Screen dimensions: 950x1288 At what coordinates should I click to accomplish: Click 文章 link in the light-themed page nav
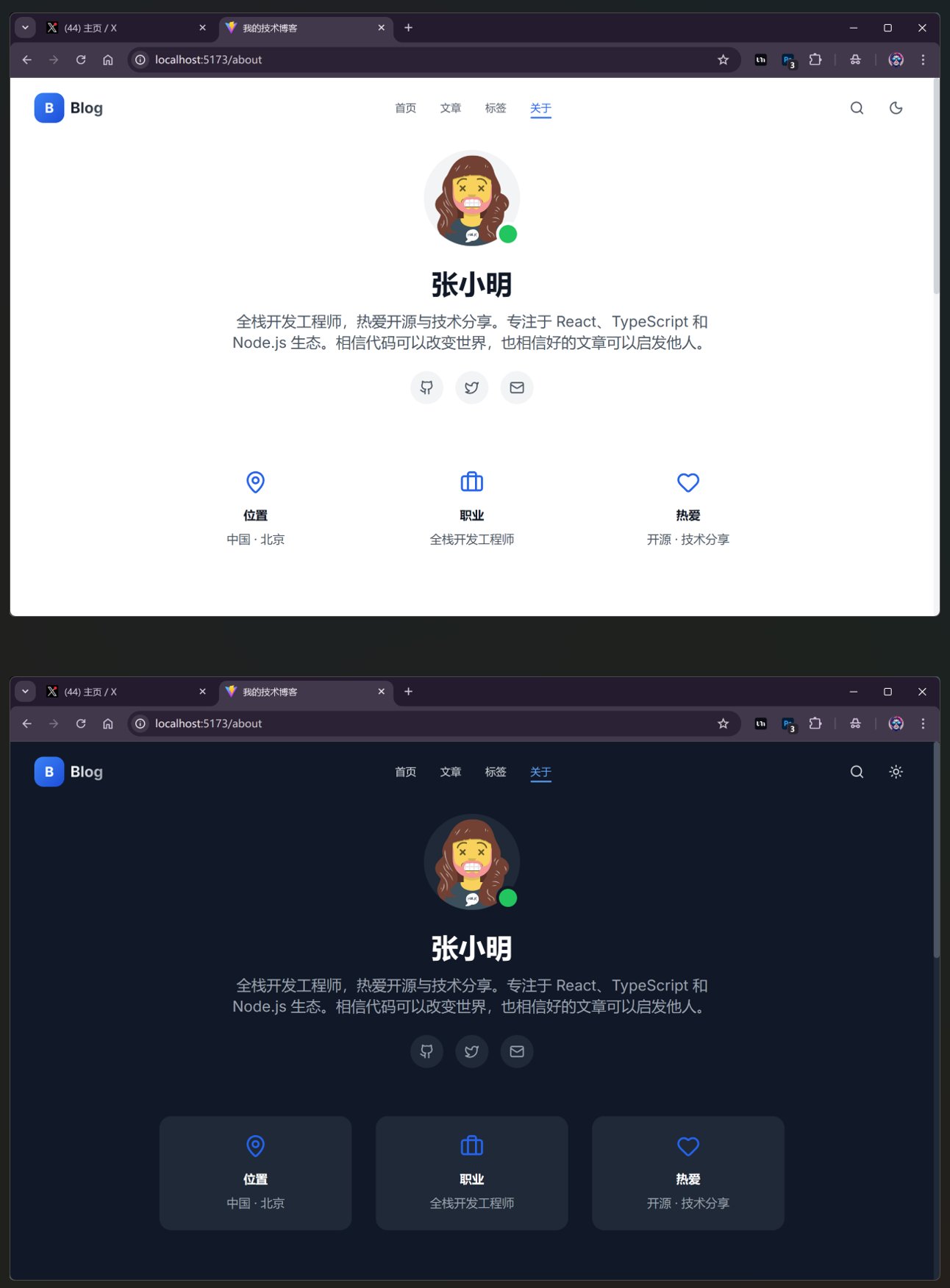[450, 108]
